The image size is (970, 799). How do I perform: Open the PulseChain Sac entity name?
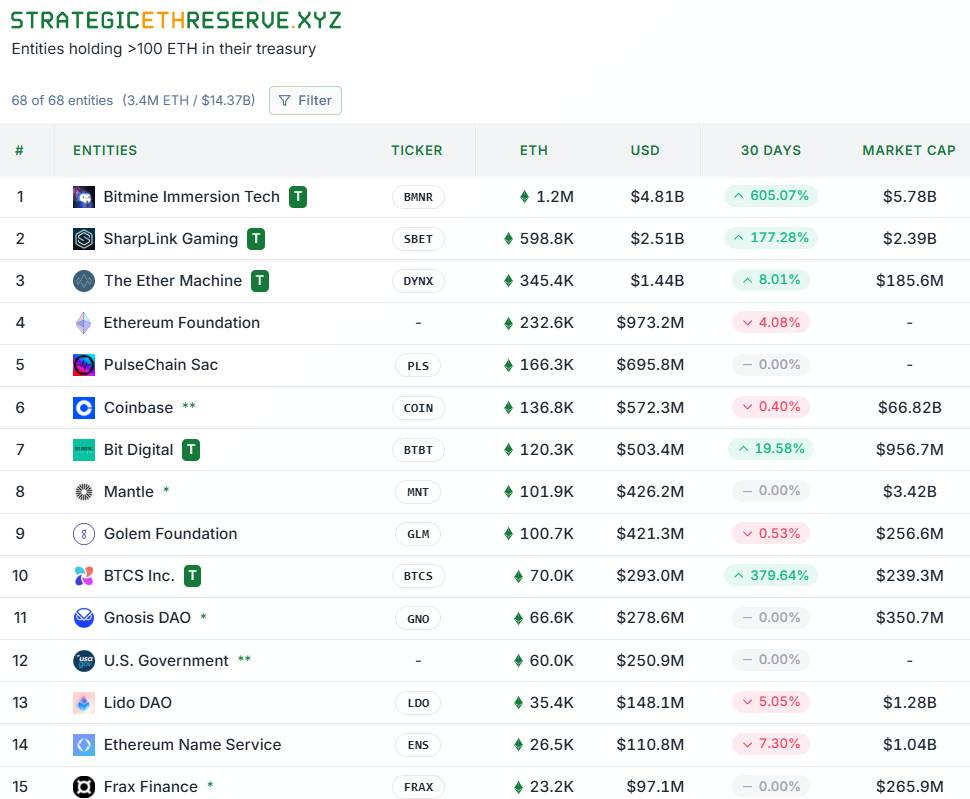pos(161,365)
